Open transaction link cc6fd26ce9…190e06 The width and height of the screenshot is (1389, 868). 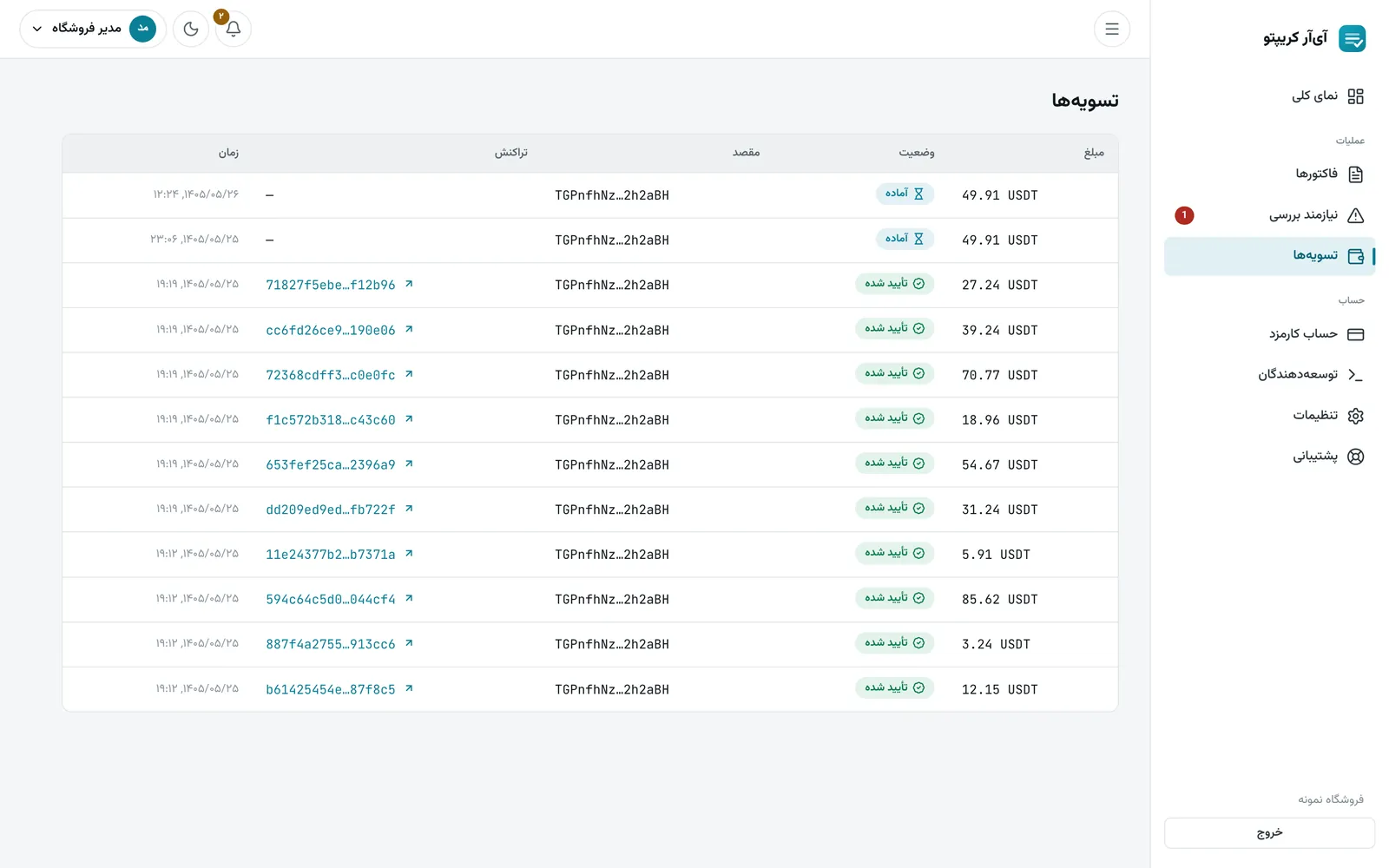coord(339,330)
